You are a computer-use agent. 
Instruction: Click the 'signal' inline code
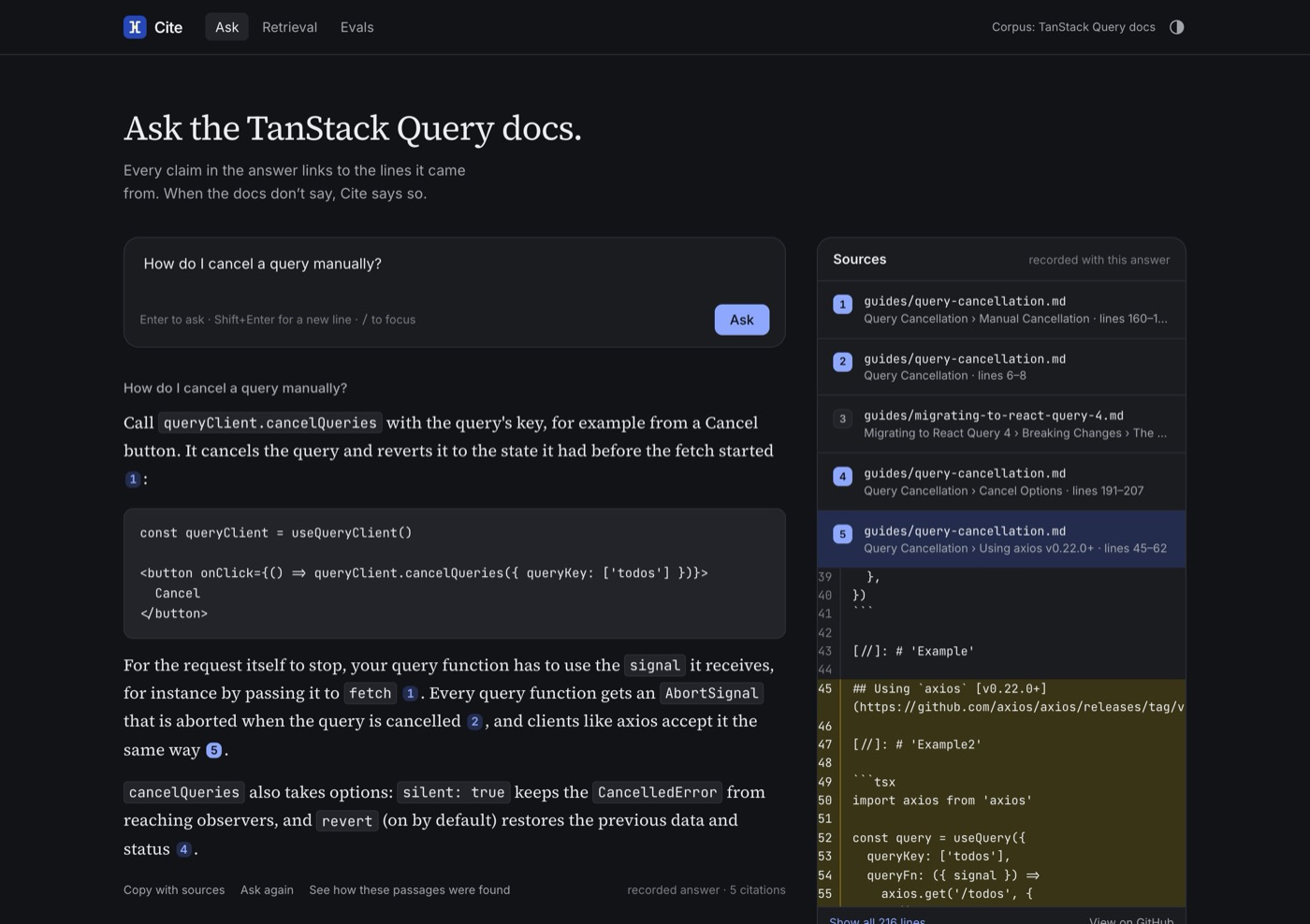pyautogui.click(x=655, y=666)
